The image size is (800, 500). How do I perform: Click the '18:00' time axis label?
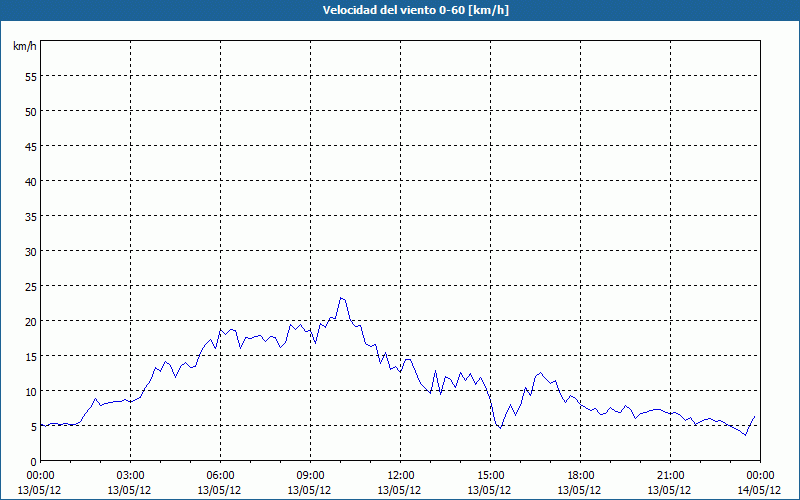pyautogui.click(x=581, y=476)
